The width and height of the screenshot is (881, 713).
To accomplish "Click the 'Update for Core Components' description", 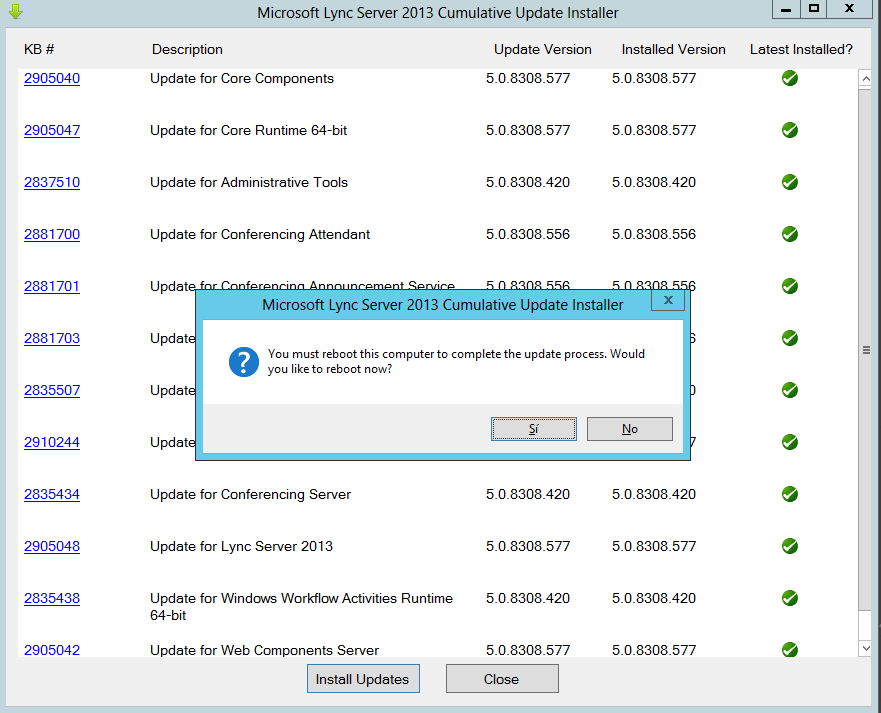I will point(242,78).
